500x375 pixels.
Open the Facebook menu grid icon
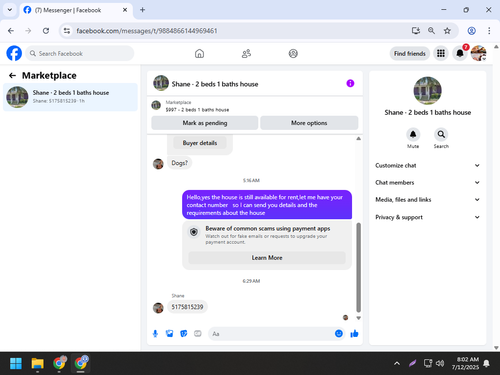tap(441, 53)
